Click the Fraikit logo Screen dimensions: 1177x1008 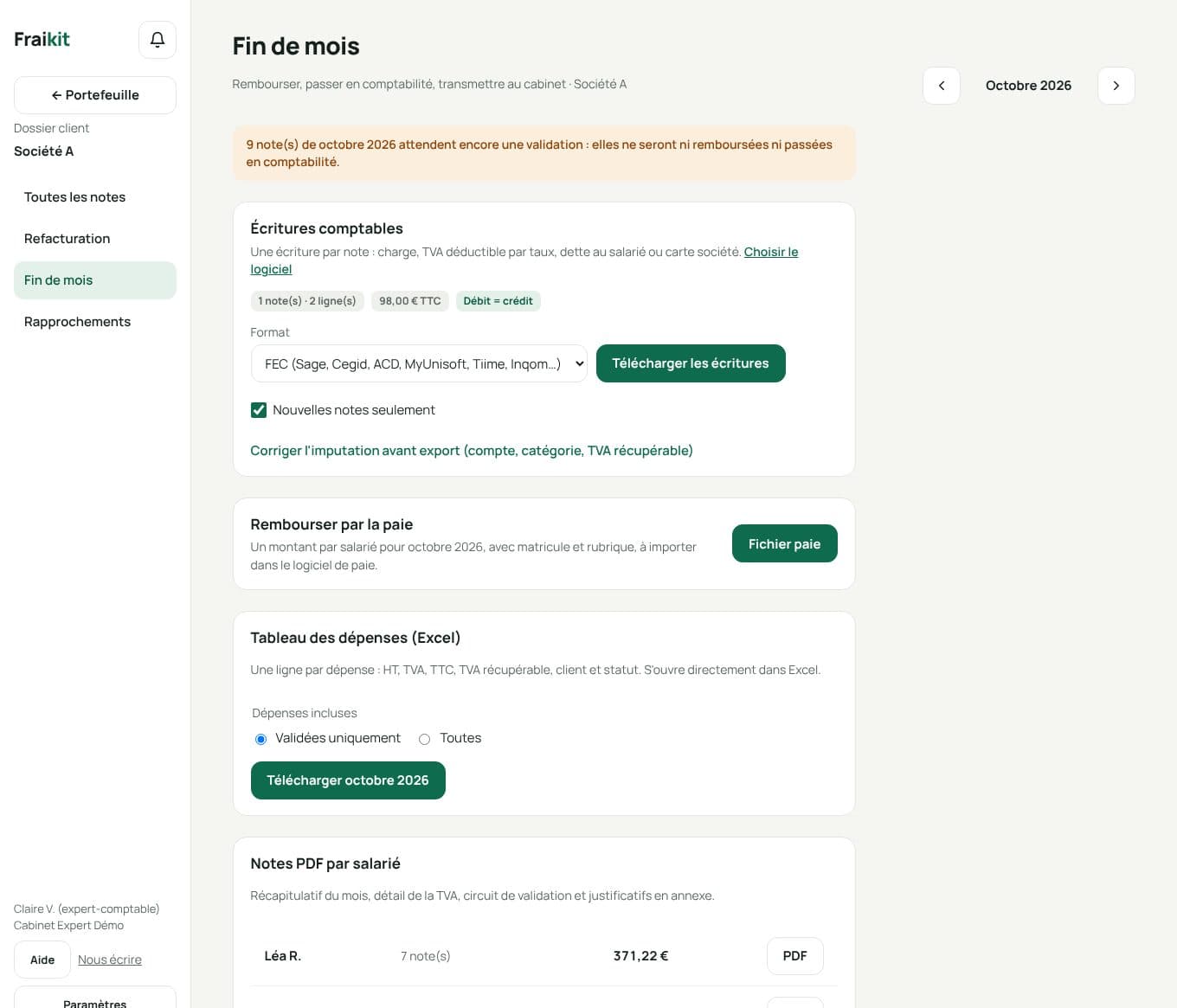pos(42,39)
